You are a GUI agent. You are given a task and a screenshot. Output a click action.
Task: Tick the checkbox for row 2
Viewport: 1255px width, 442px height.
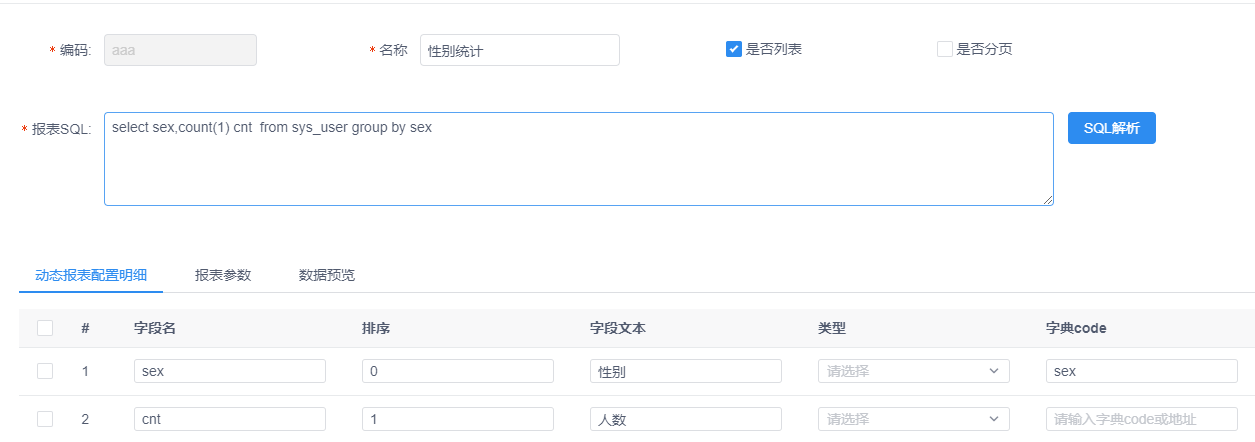pyautogui.click(x=45, y=419)
